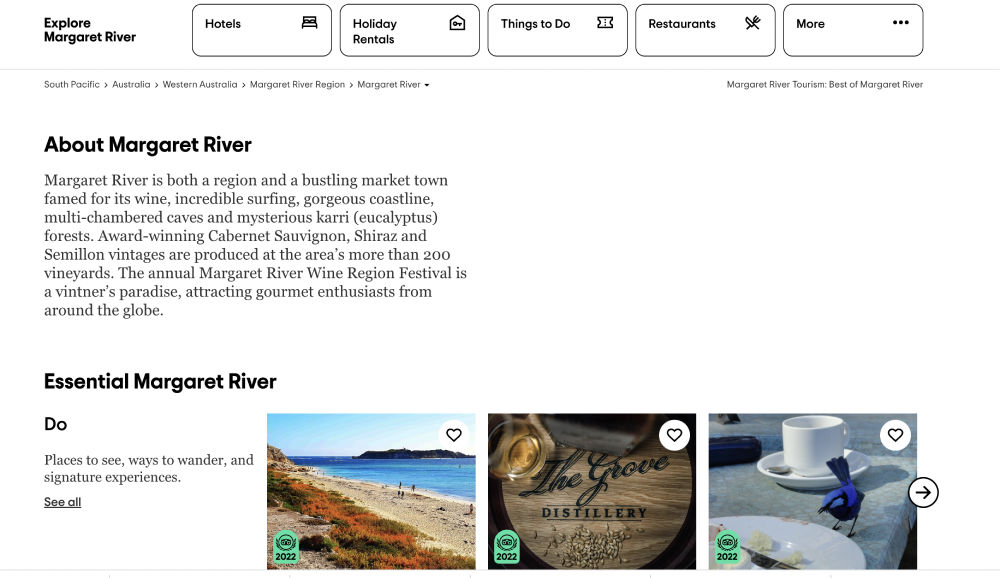Click the See all link under Do
The image size is (1000, 578).
62,502
